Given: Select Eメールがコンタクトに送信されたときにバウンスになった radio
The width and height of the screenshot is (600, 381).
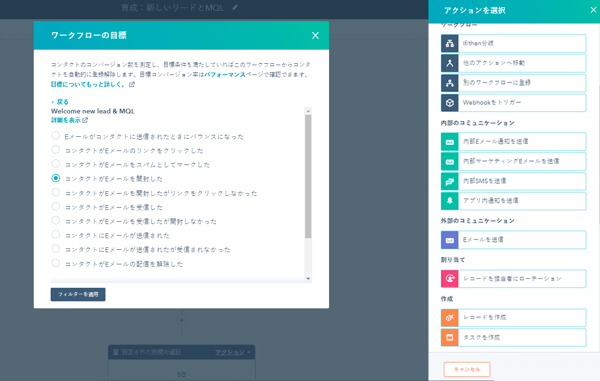Looking at the screenshot, I should pos(56,136).
